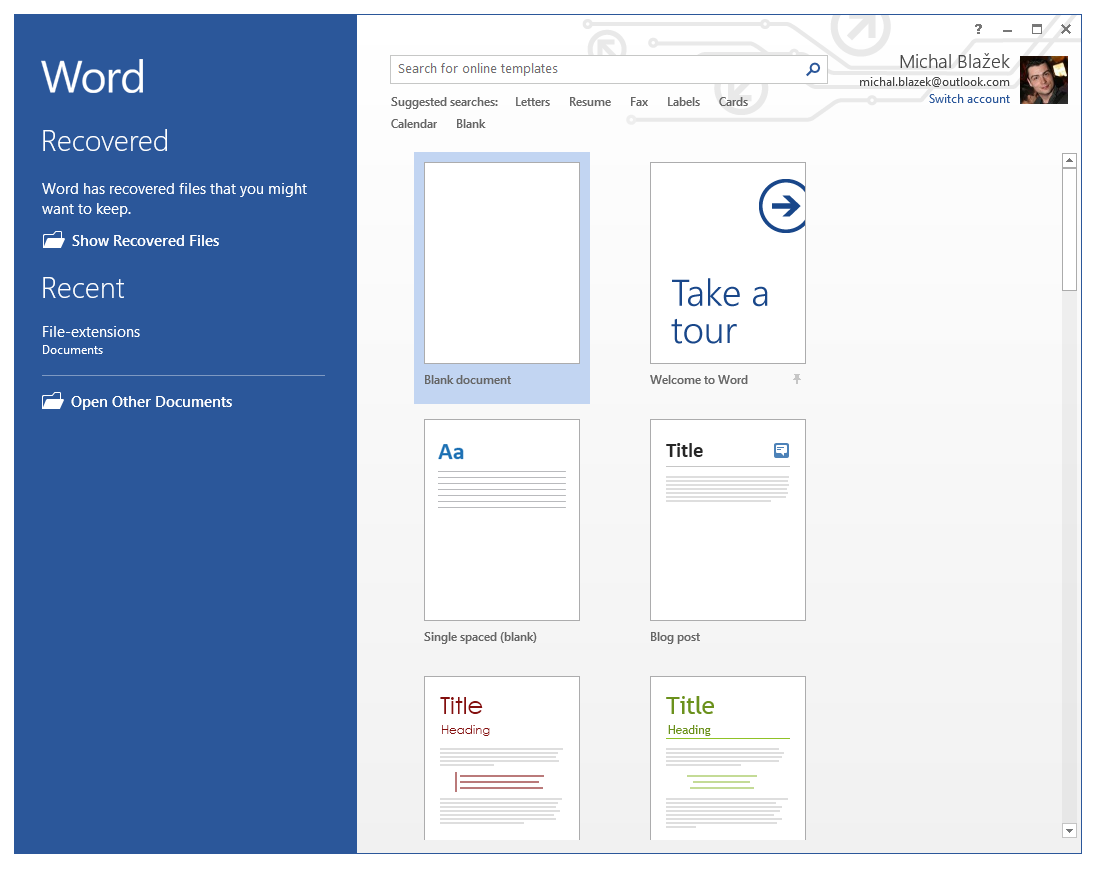Image resolution: width=1100 pixels, height=872 pixels.
Task: Search suggested Cards templates
Action: click(x=733, y=102)
